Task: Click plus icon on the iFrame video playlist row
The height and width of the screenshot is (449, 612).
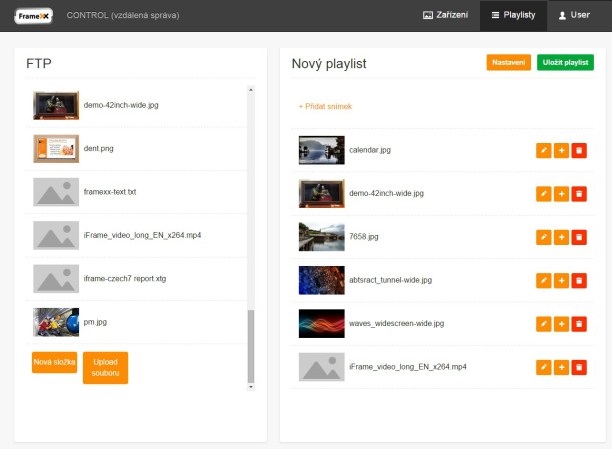Action: point(561,367)
